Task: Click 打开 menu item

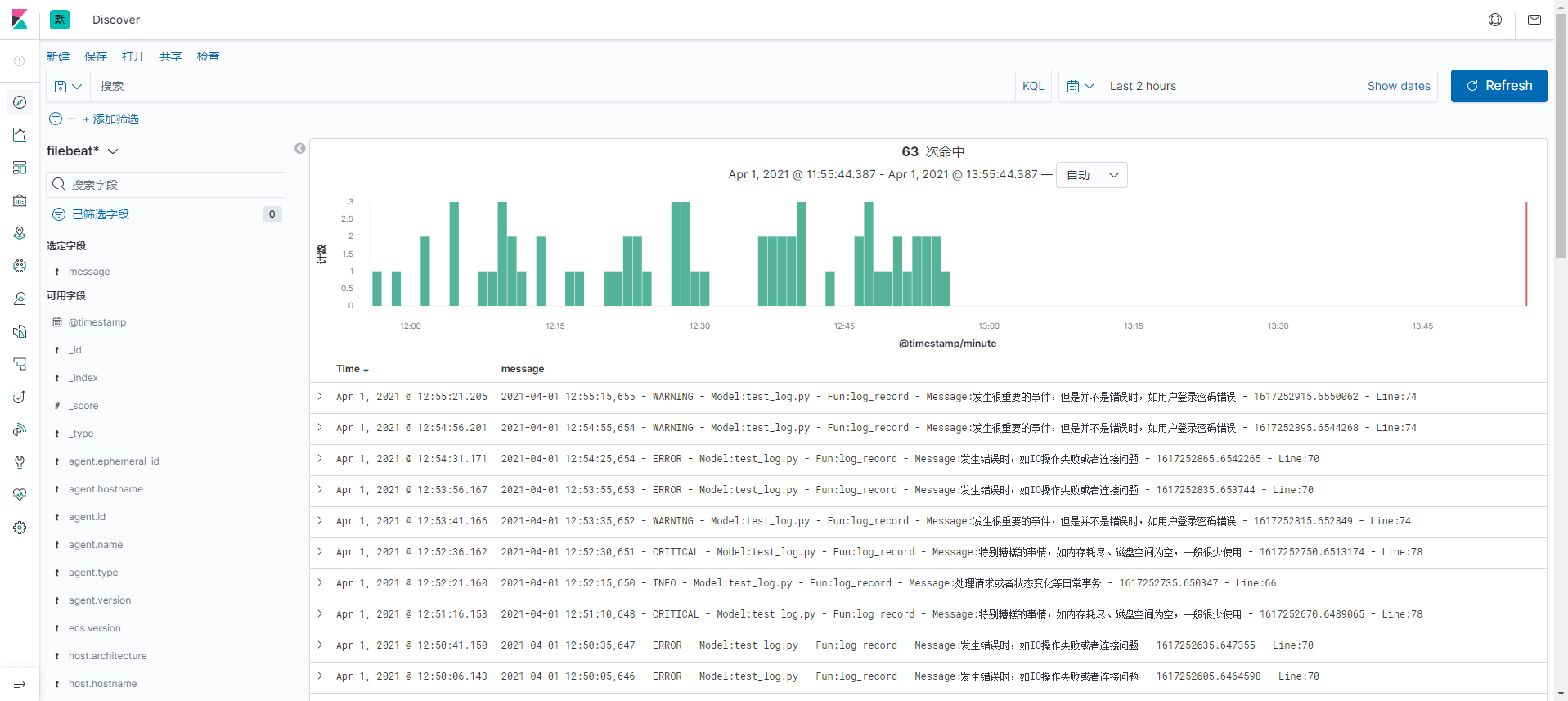Action: tap(133, 56)
